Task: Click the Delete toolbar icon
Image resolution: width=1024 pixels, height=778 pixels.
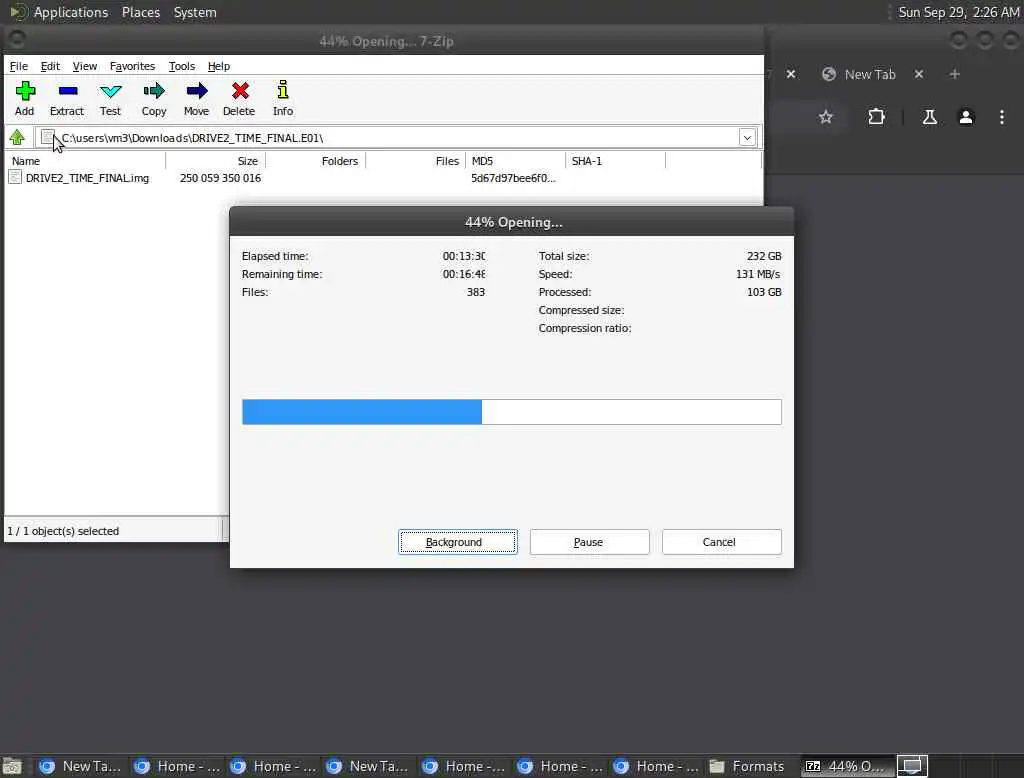Action: [x=239, y=99]
